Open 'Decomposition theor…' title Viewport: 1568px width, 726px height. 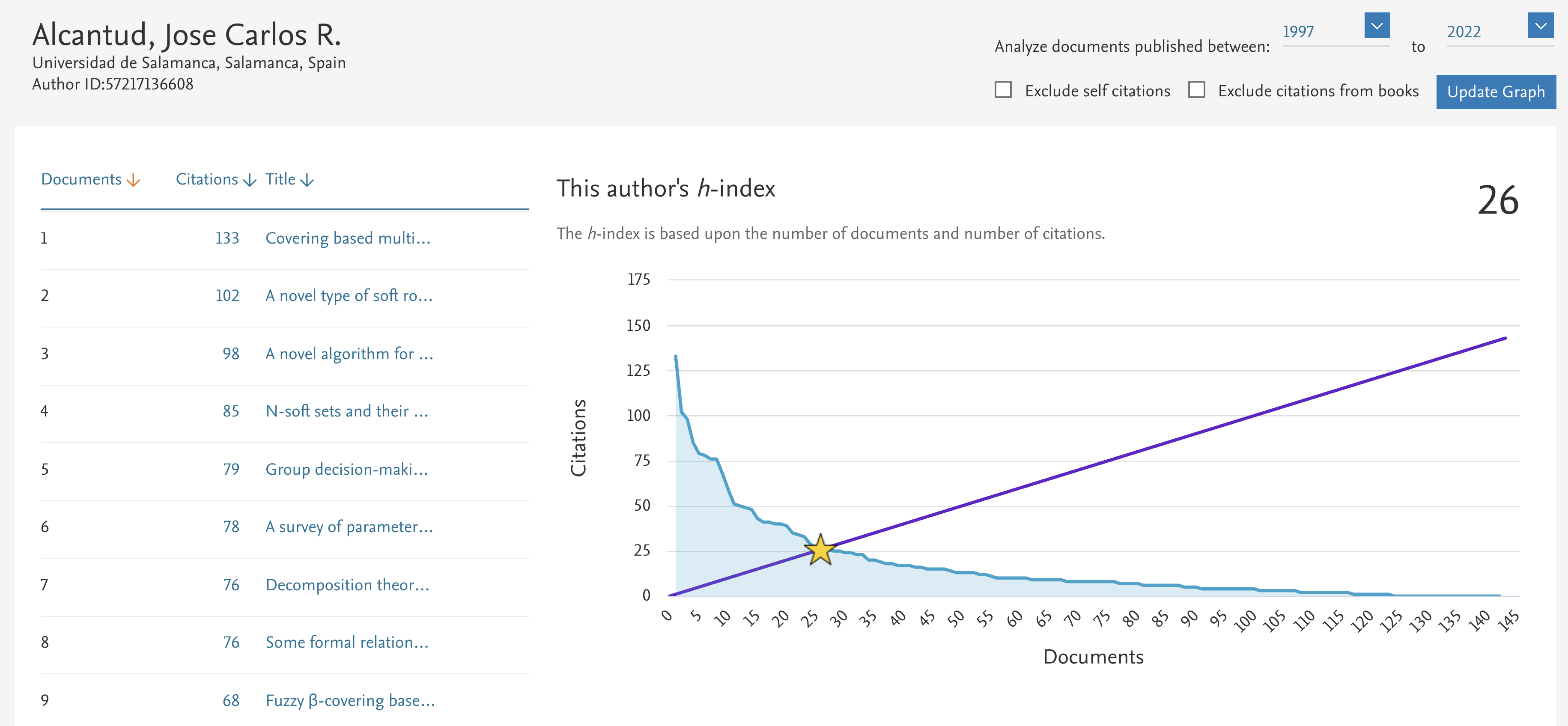(348, 585)
